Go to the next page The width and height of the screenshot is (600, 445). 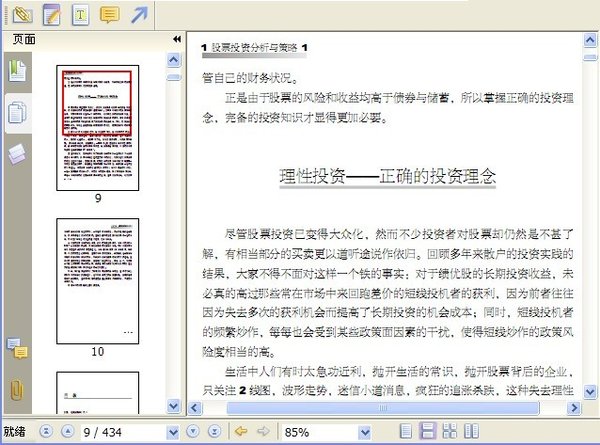pos(193,432)
